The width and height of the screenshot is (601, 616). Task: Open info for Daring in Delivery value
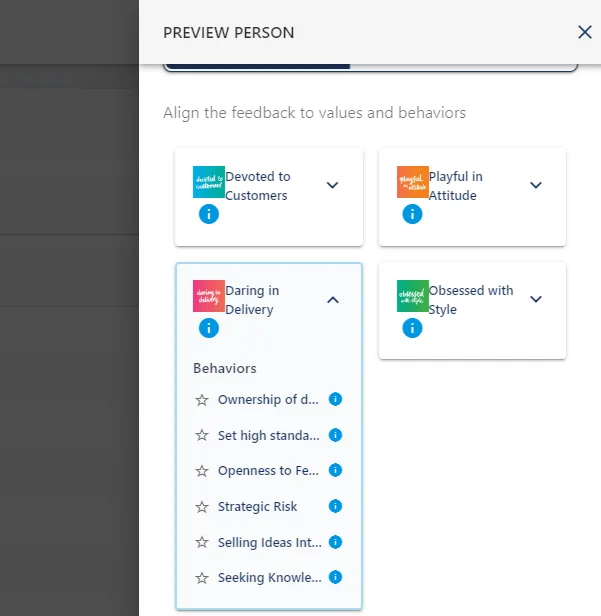pos(209,328)
